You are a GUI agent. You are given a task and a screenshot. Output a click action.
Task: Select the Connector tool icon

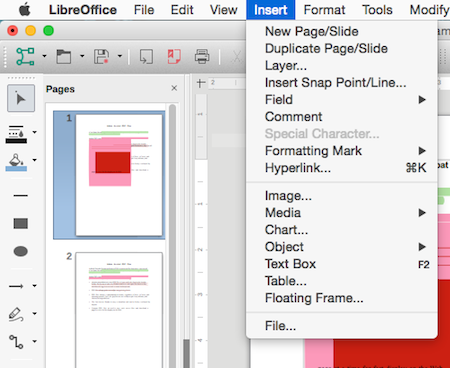click(16, 342)
